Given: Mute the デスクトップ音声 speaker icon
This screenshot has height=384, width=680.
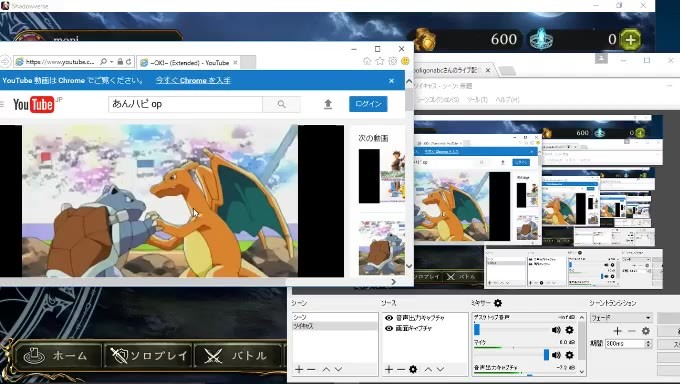Looking at the screenshot, I should click(x=556, y=330).
